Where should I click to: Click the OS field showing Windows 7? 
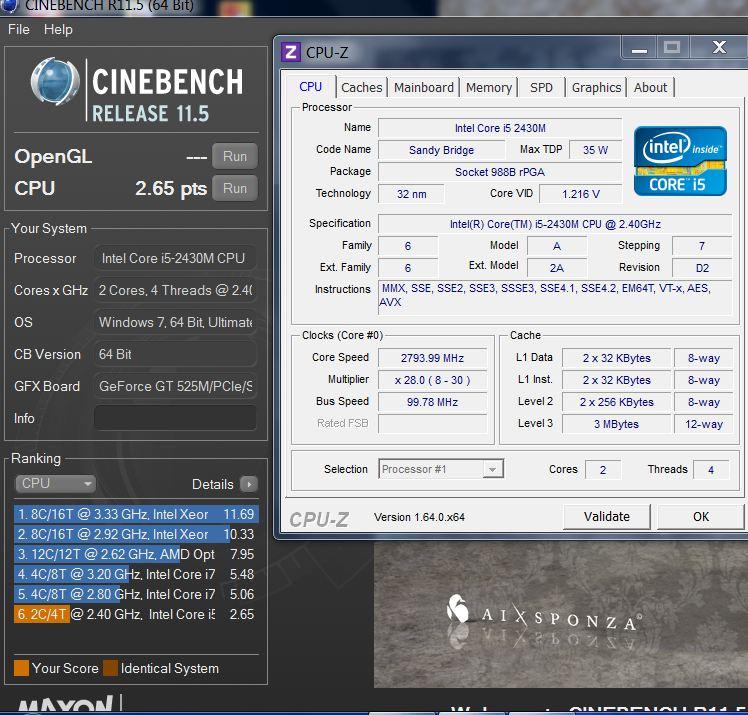coord(175,322)
